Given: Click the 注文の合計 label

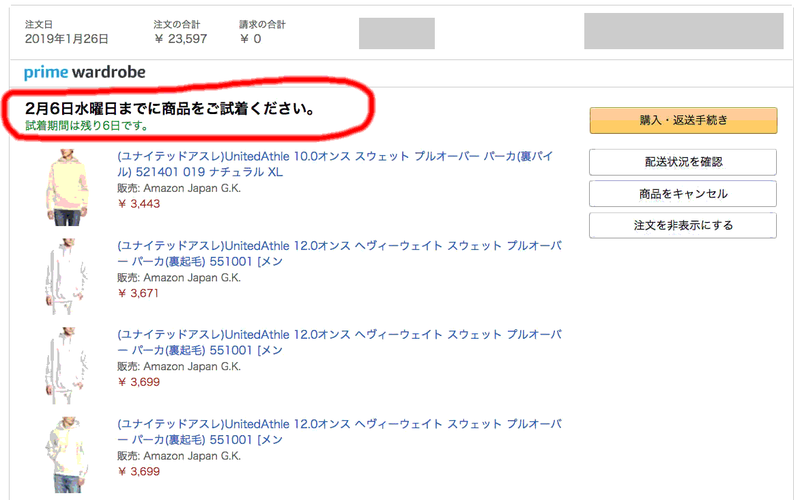Looking at the screenshot, I should tap(177, 24).
